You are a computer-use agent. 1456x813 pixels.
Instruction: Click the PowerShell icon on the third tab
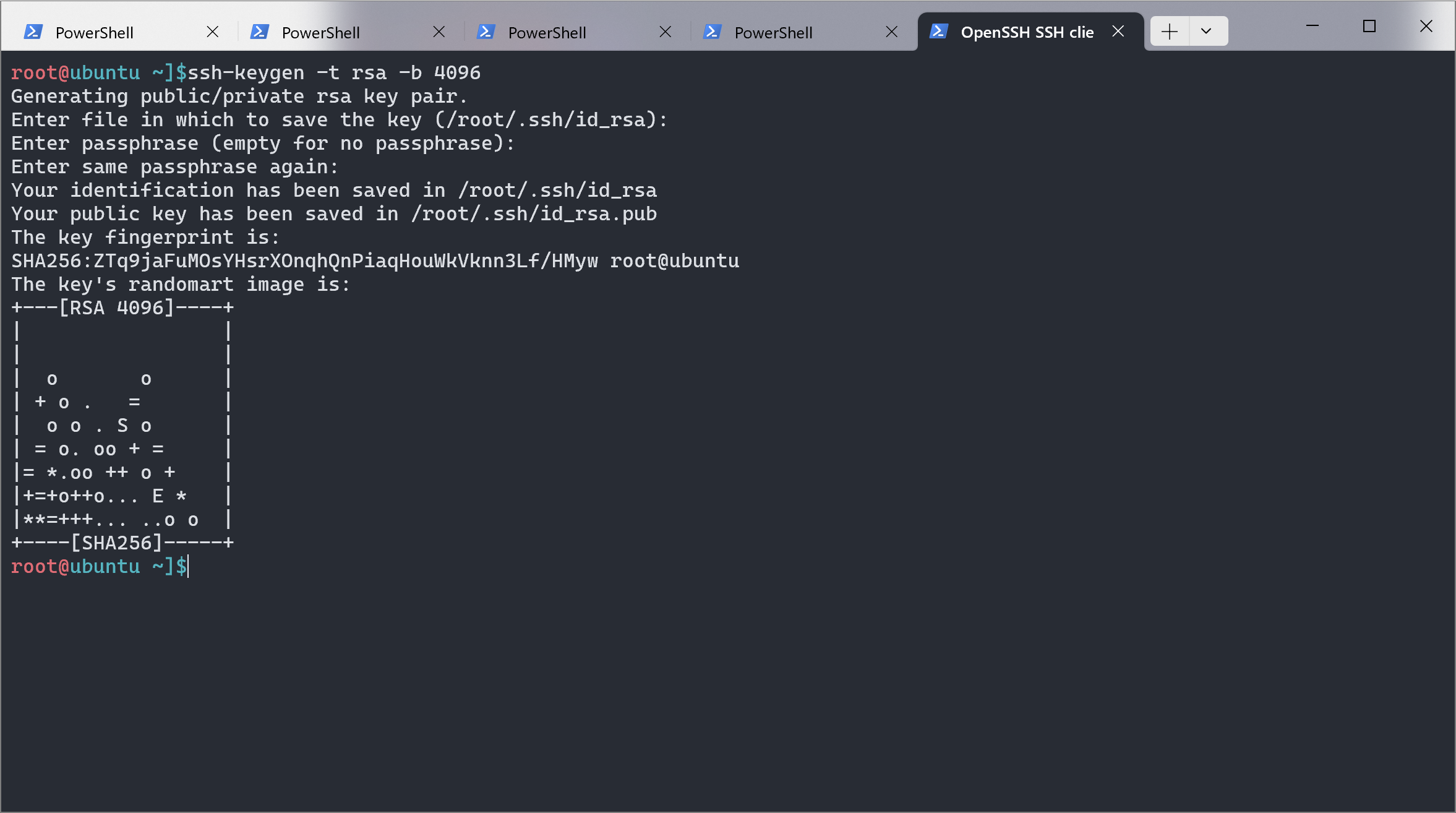pos(486,32)
